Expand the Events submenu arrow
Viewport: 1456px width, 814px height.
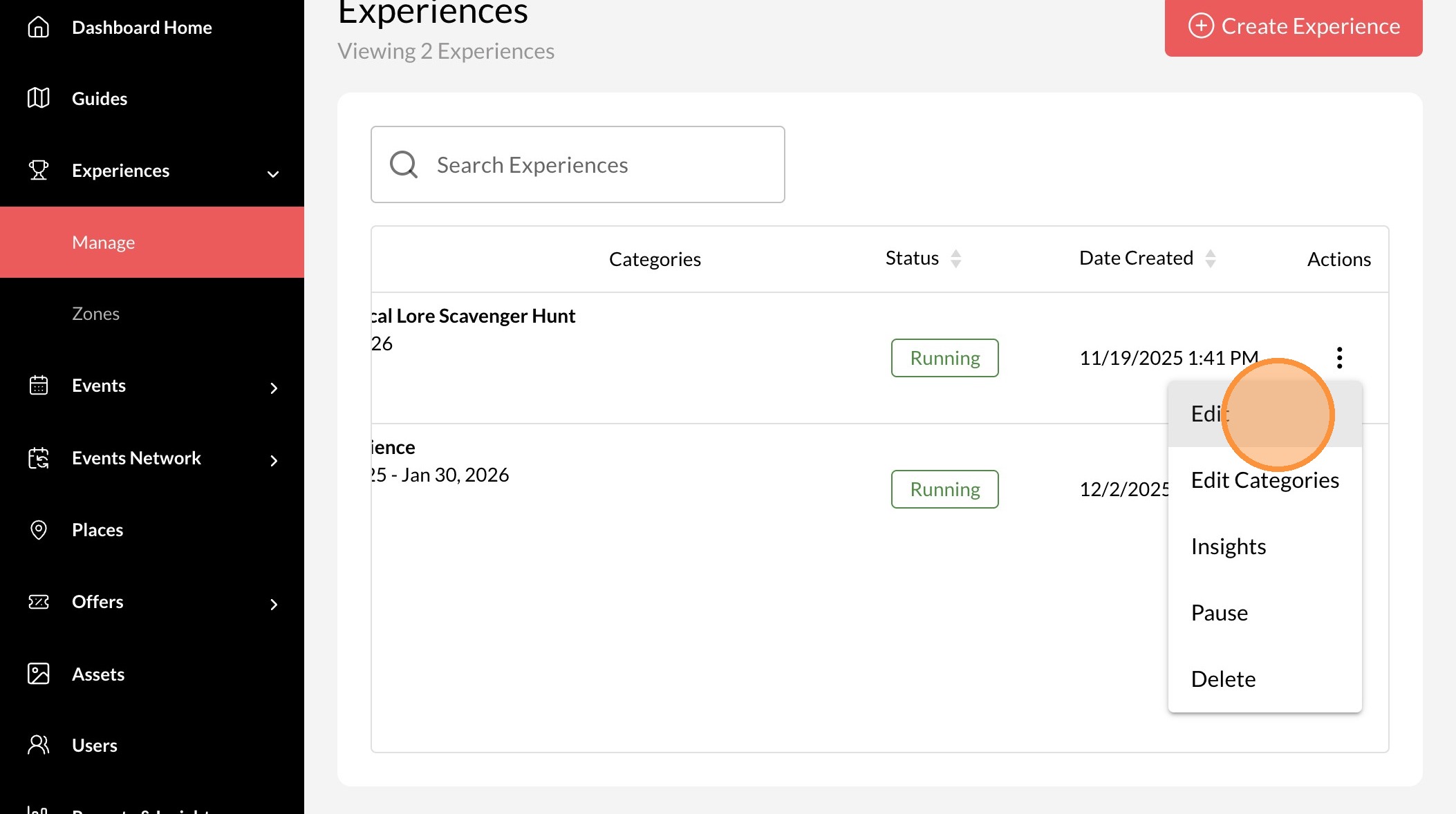coord(274,388)
